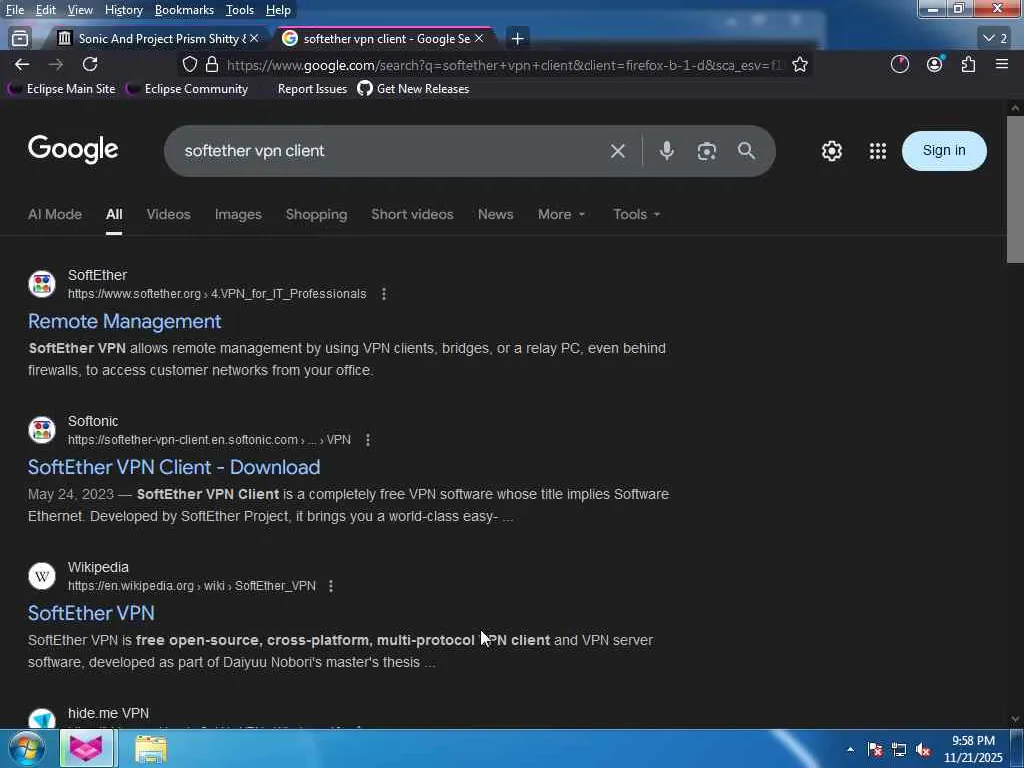Open Eclipse Community bookmark
Viewport: 1024px width, 768px height.
click(187, 89)
